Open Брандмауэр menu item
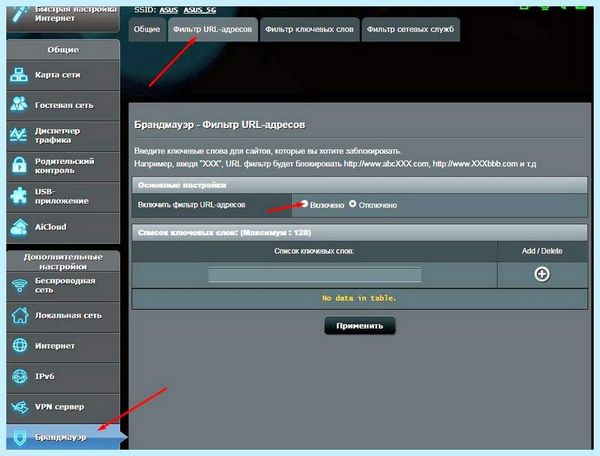Image resolution: width=600 pixels, height=456 pixels. coord(63,437)
